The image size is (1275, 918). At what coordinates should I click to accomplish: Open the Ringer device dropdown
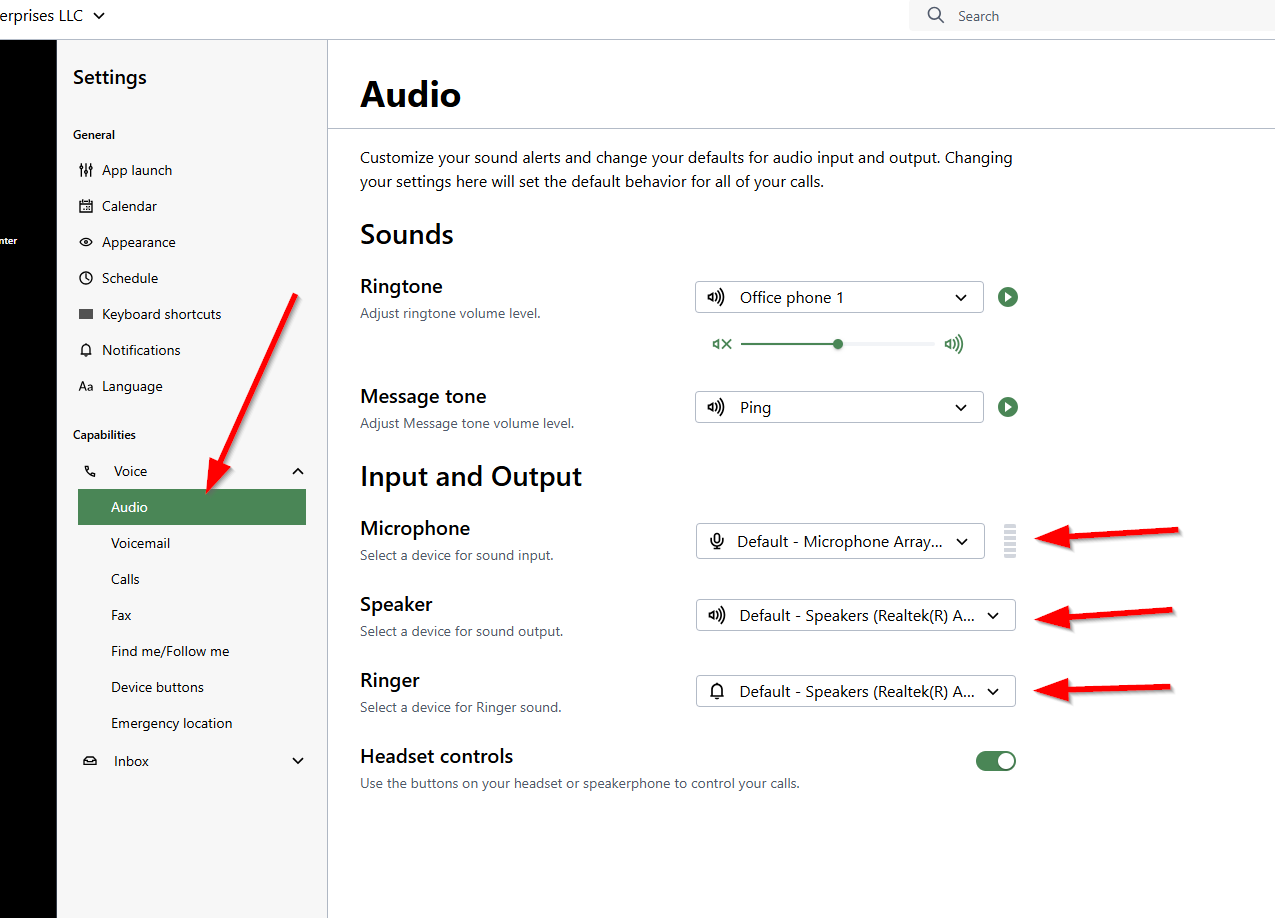(855, 691)
